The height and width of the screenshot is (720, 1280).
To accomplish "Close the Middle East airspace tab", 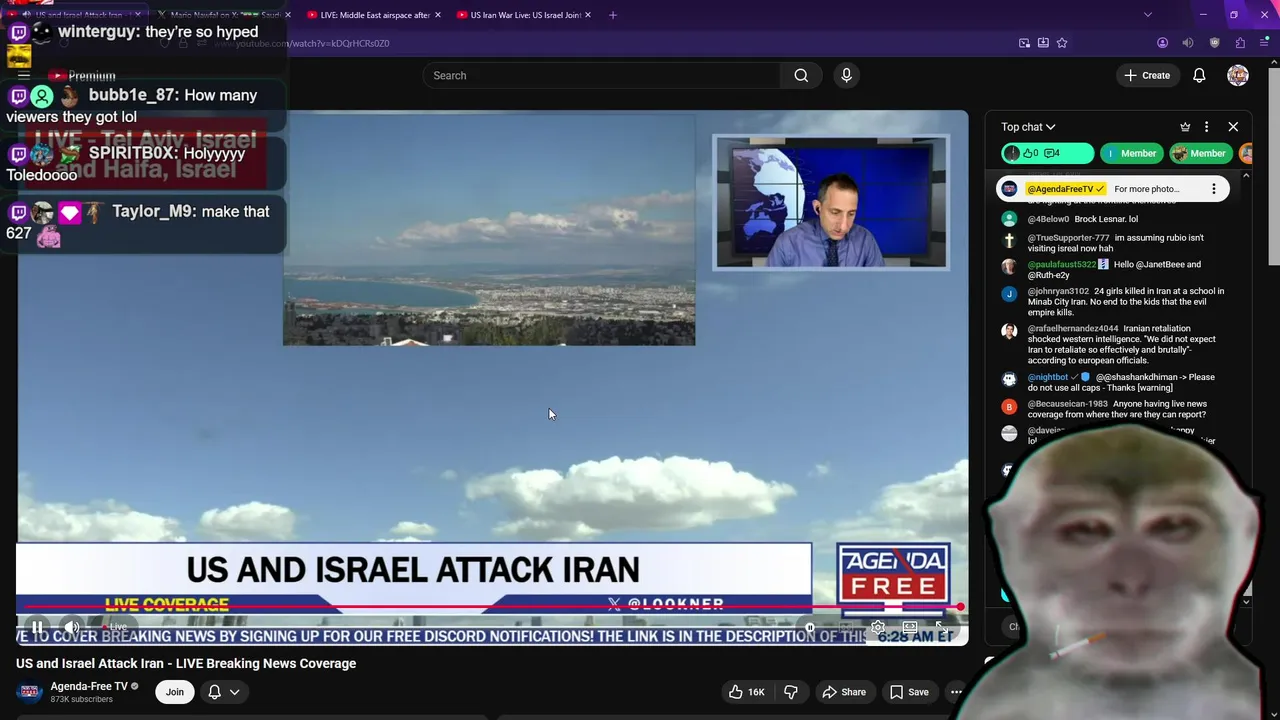I will pyautogui.click(x=437, y=15).
